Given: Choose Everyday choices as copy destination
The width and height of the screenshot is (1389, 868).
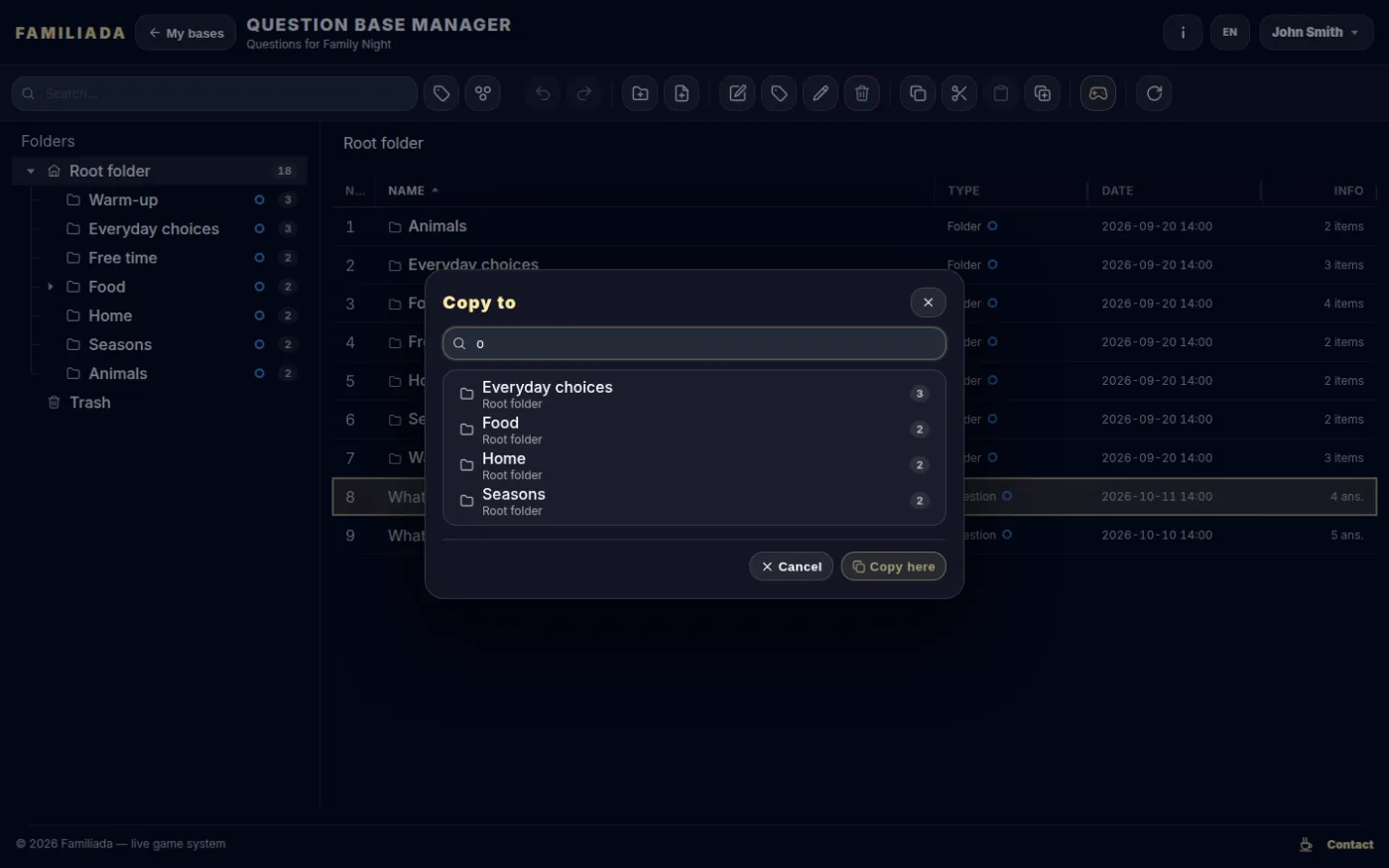Looking at the screenshot, I should coord(694,394).
